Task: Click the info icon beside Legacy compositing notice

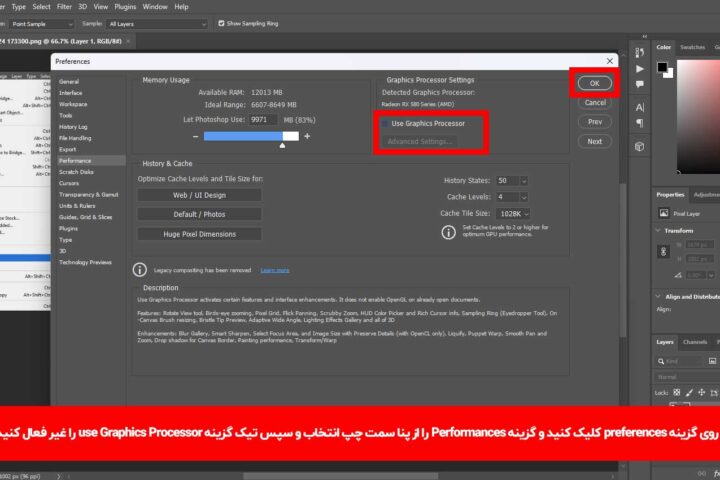Action: click(140, 270)
